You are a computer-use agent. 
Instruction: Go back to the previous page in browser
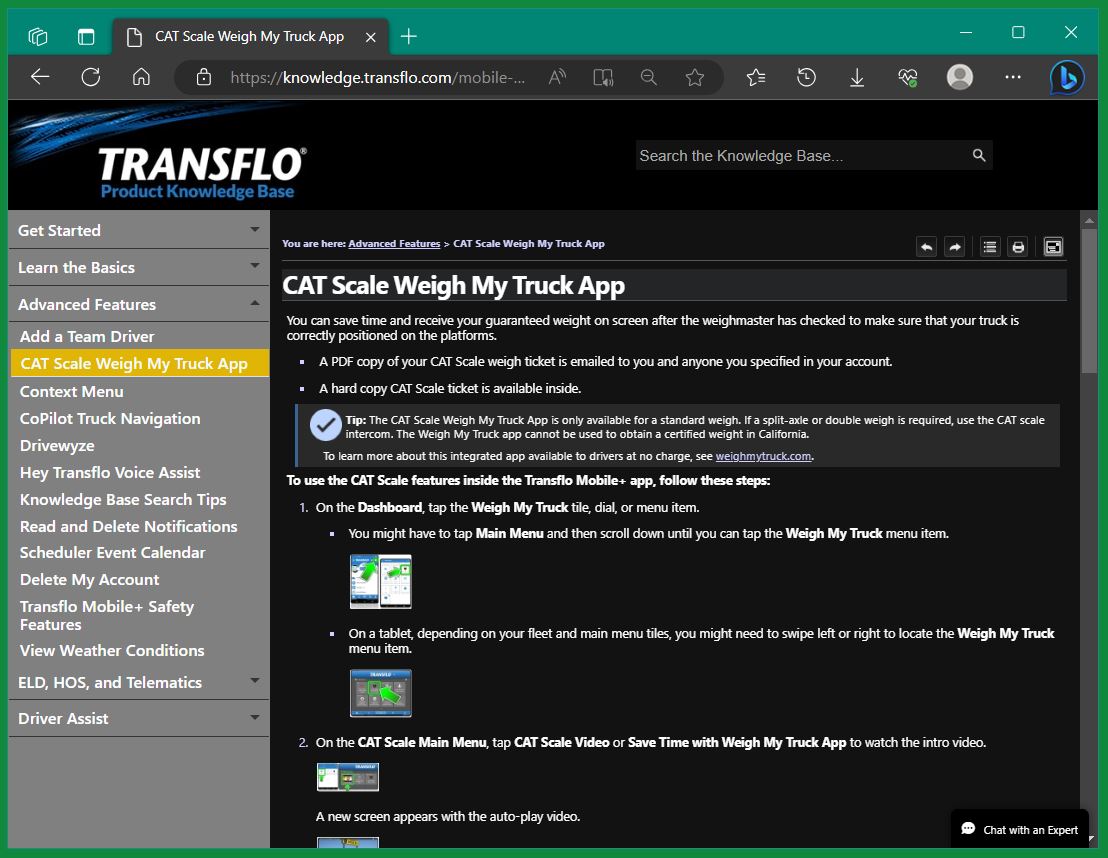pos(40,77)
